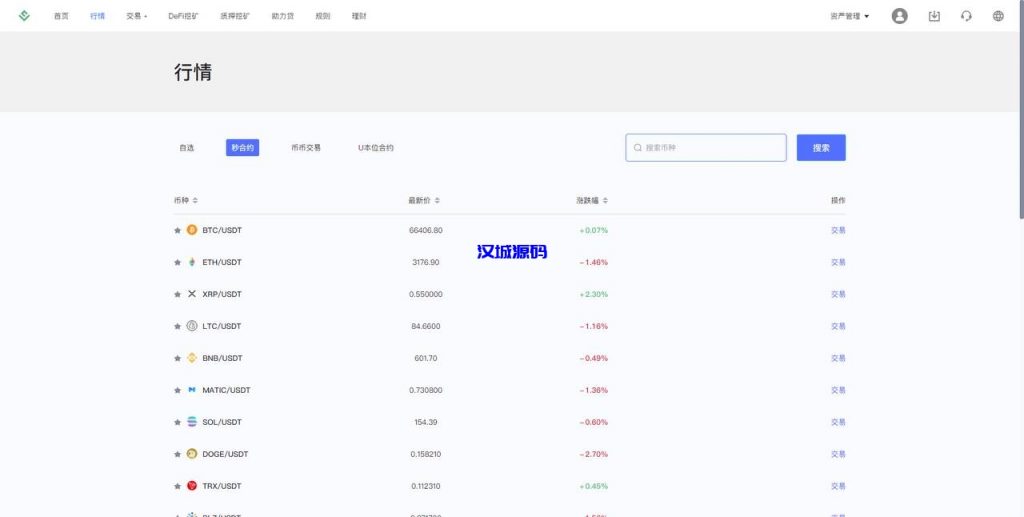Select the 秒合约 tab

(x=242, y=148)
